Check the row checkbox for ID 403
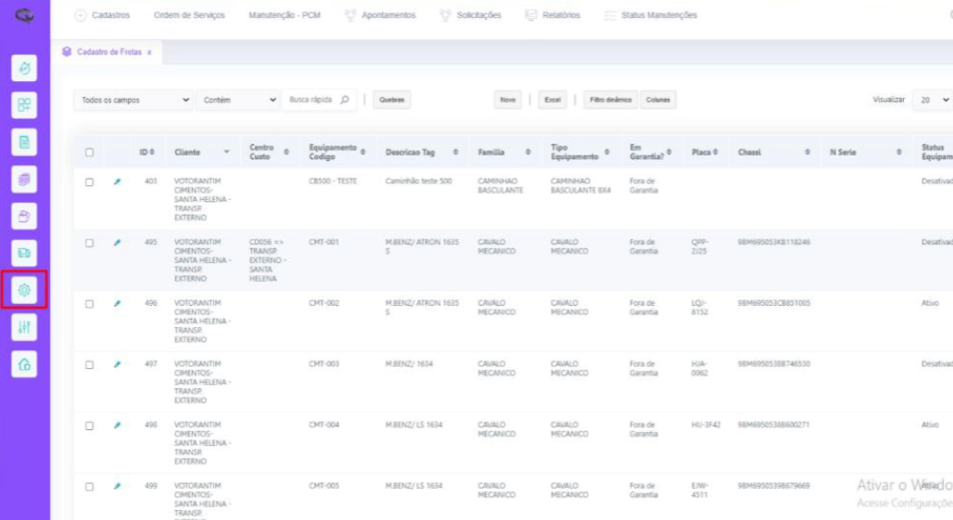953x520 pixels. coord(89,182)
